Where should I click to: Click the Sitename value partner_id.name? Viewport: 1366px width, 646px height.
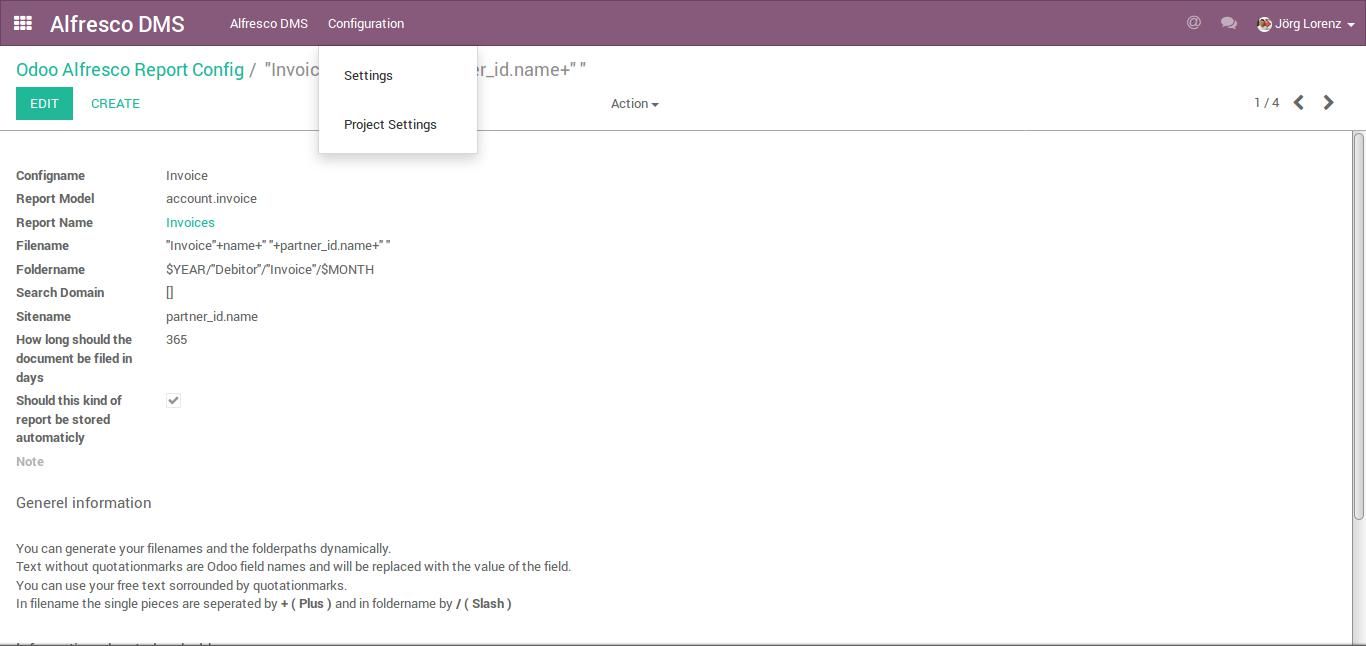click(x=212, y=317)
